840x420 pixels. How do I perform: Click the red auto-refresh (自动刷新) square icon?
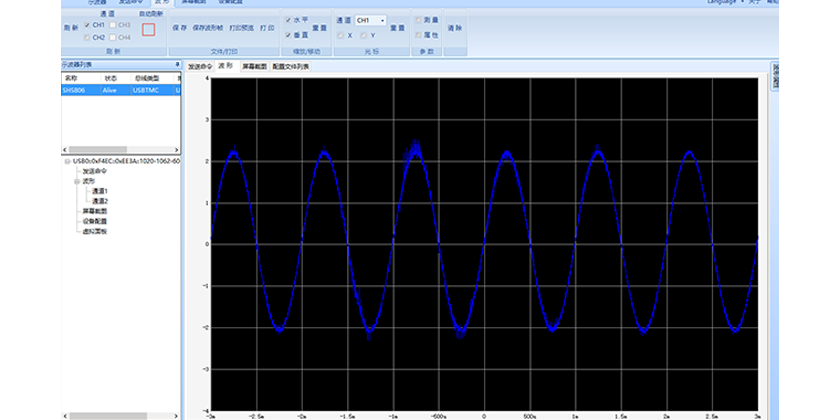coord(149,29)
